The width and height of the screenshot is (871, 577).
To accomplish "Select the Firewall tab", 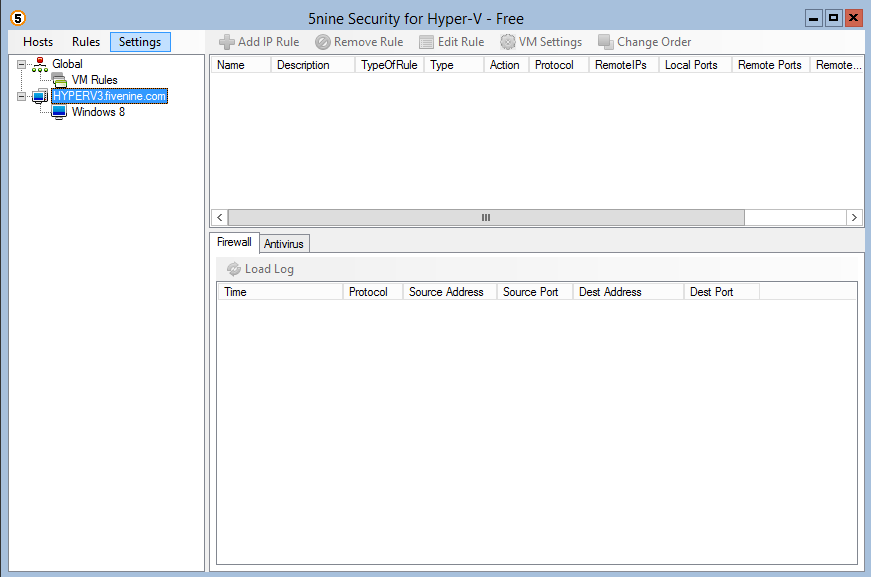I will (234, 242).
